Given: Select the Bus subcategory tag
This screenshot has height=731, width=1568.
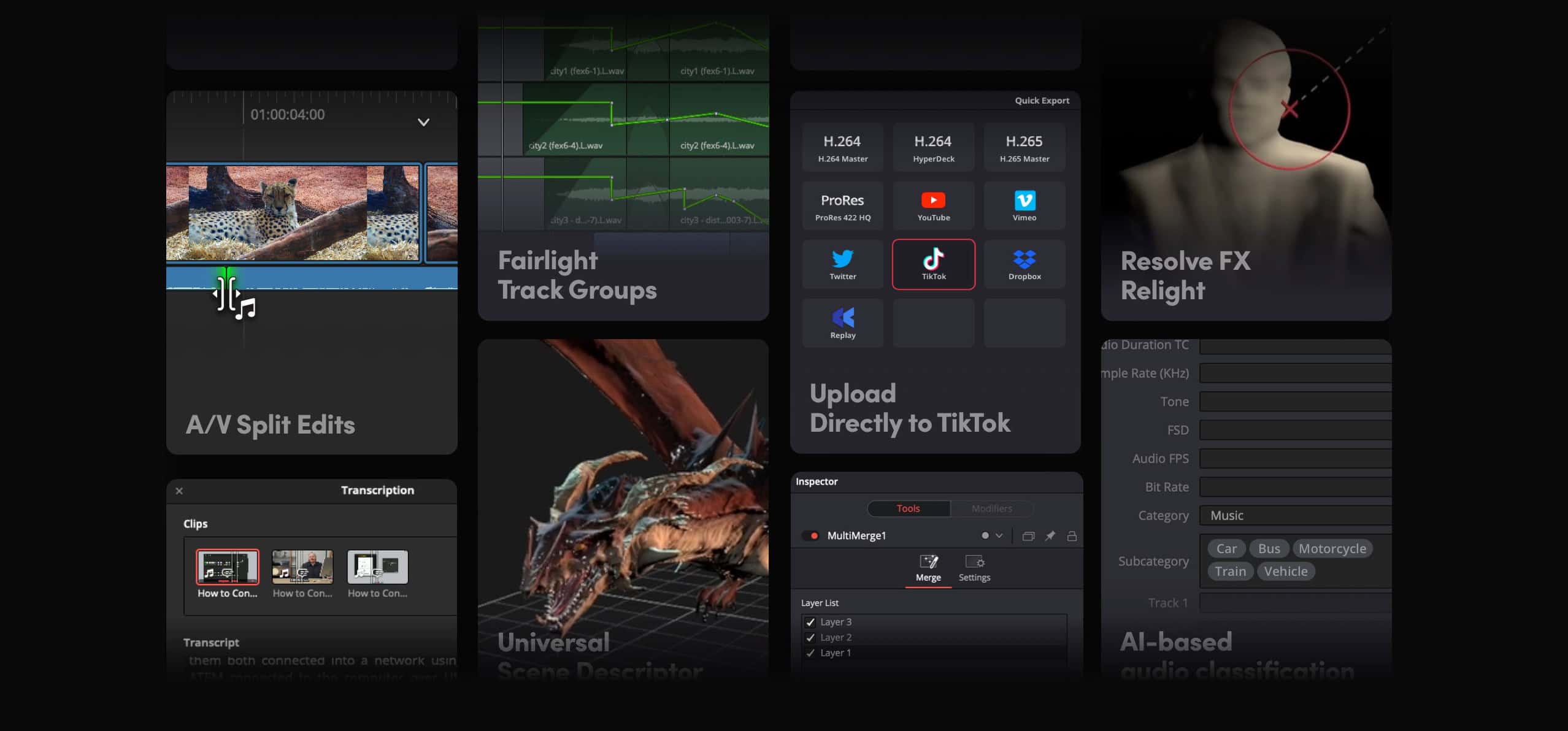Looking at the screenshot, I should tap(1269, 549).
